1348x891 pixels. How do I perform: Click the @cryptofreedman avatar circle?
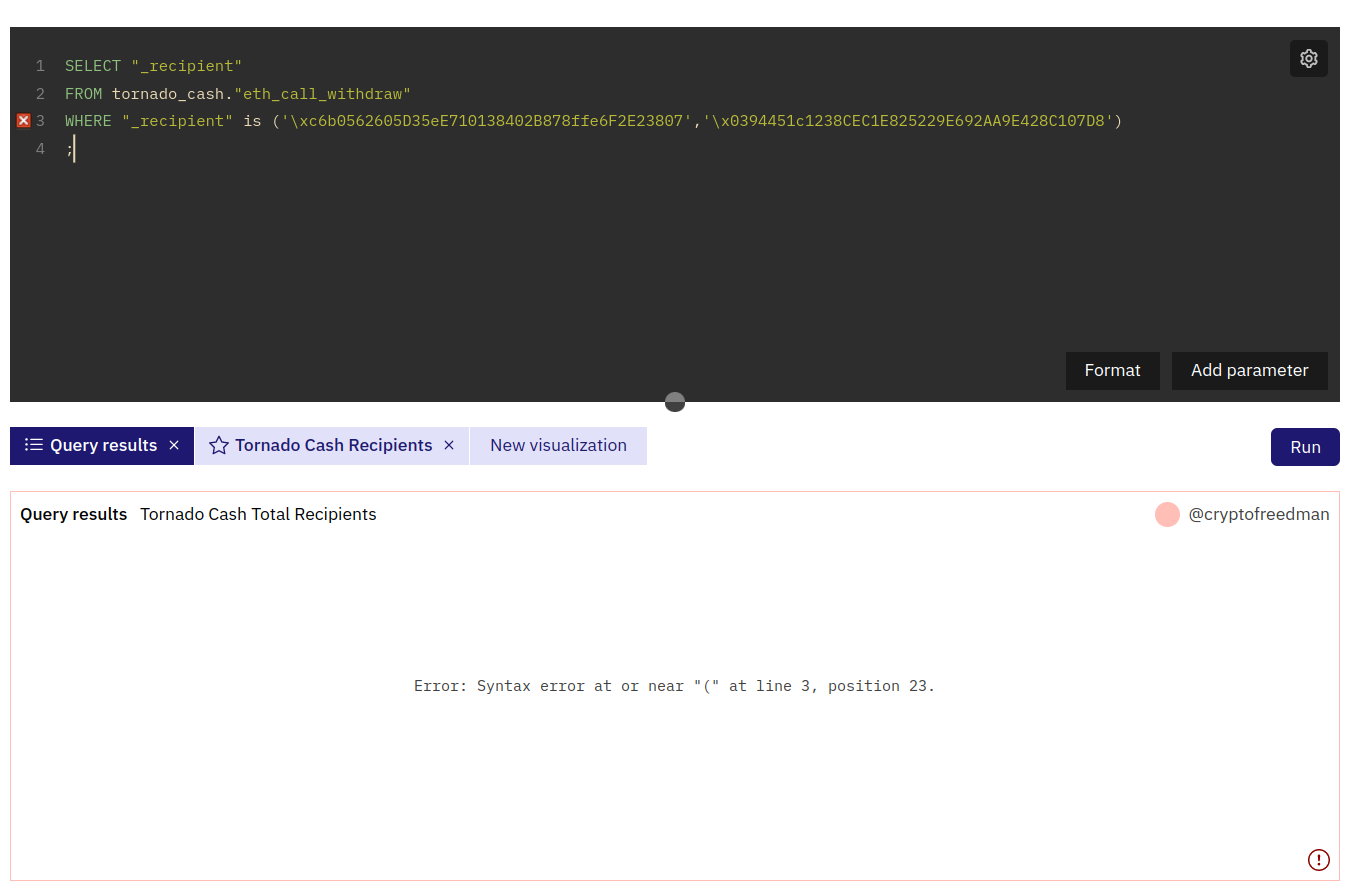[1167, 514]
